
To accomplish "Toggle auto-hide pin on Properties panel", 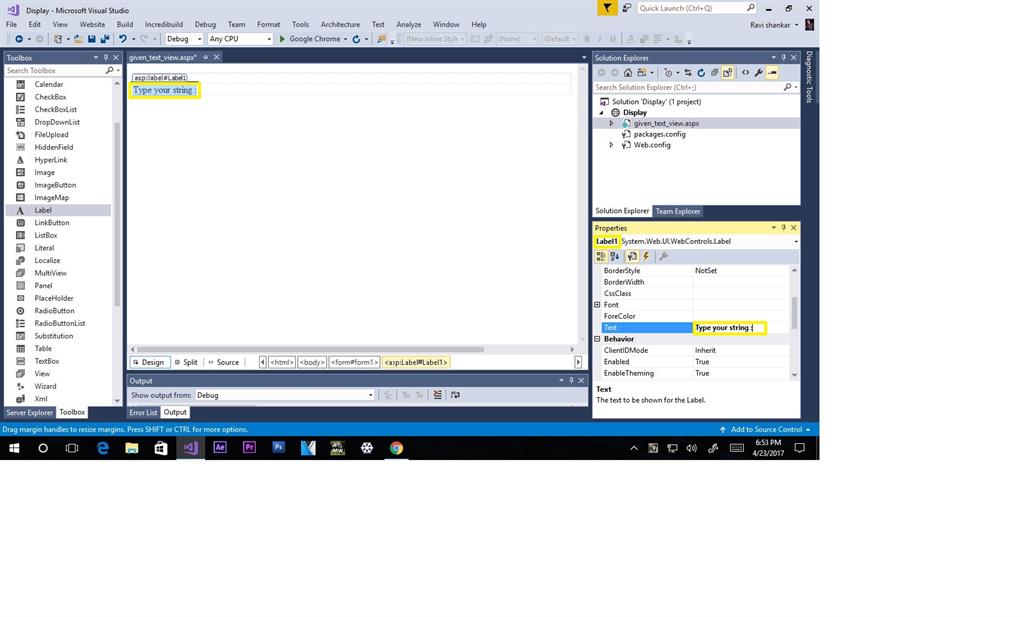I will [x=784, y=228].
